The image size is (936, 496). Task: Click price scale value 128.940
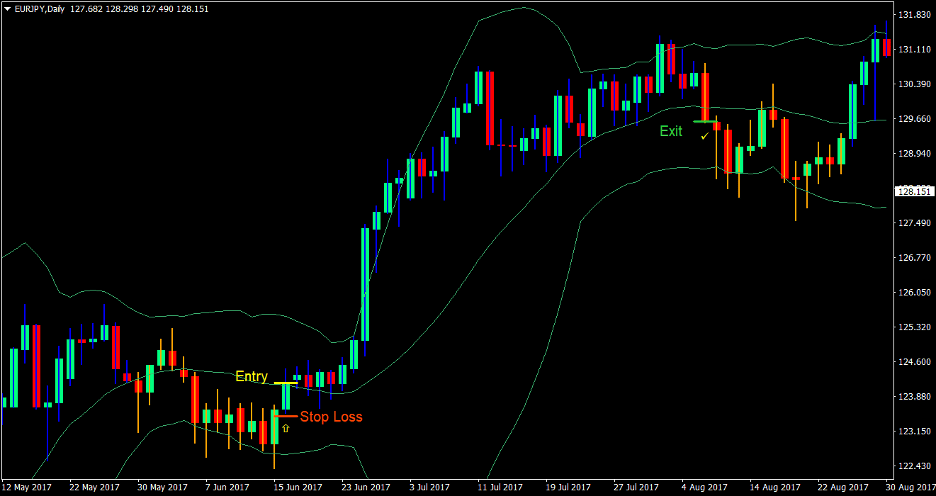coord(914,153)
